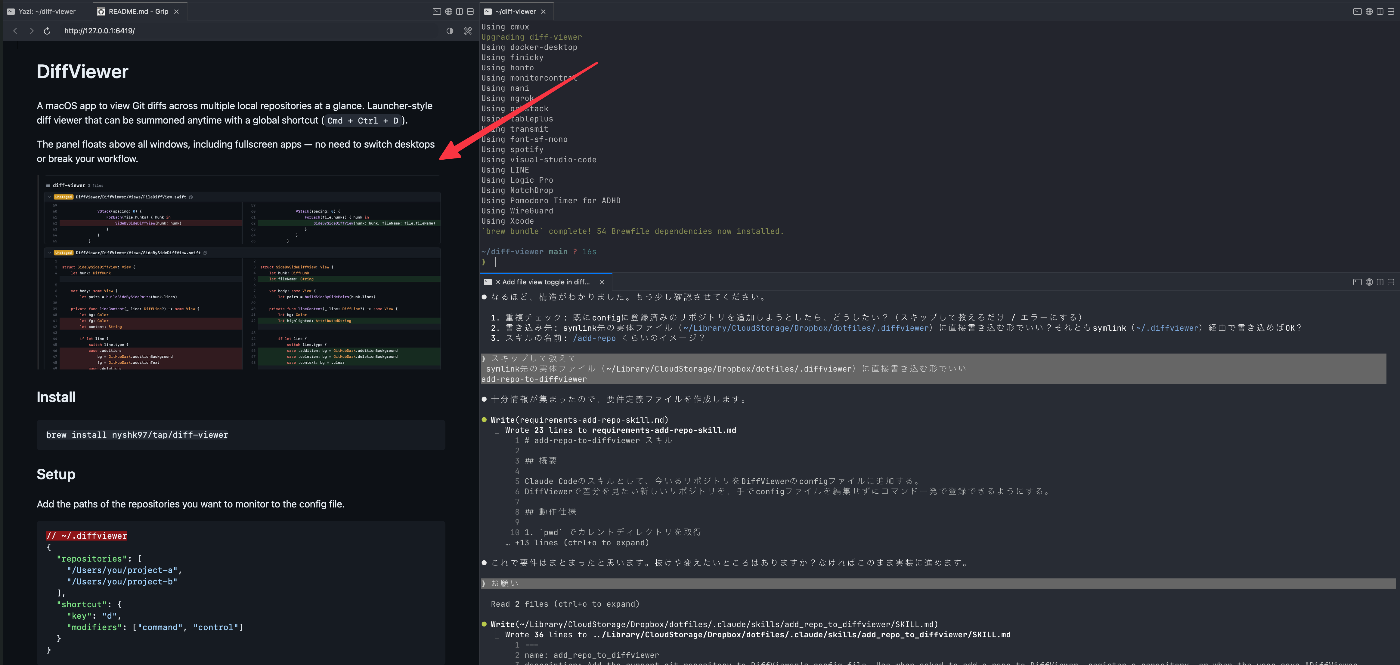
Task: Click the 'Using docker-desktop' terminal line
Action: tap(528, 47)
